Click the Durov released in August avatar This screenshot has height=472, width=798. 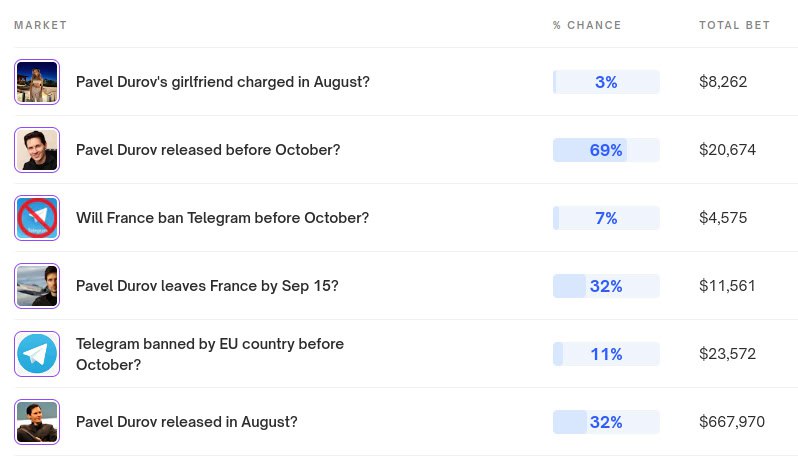37,422
